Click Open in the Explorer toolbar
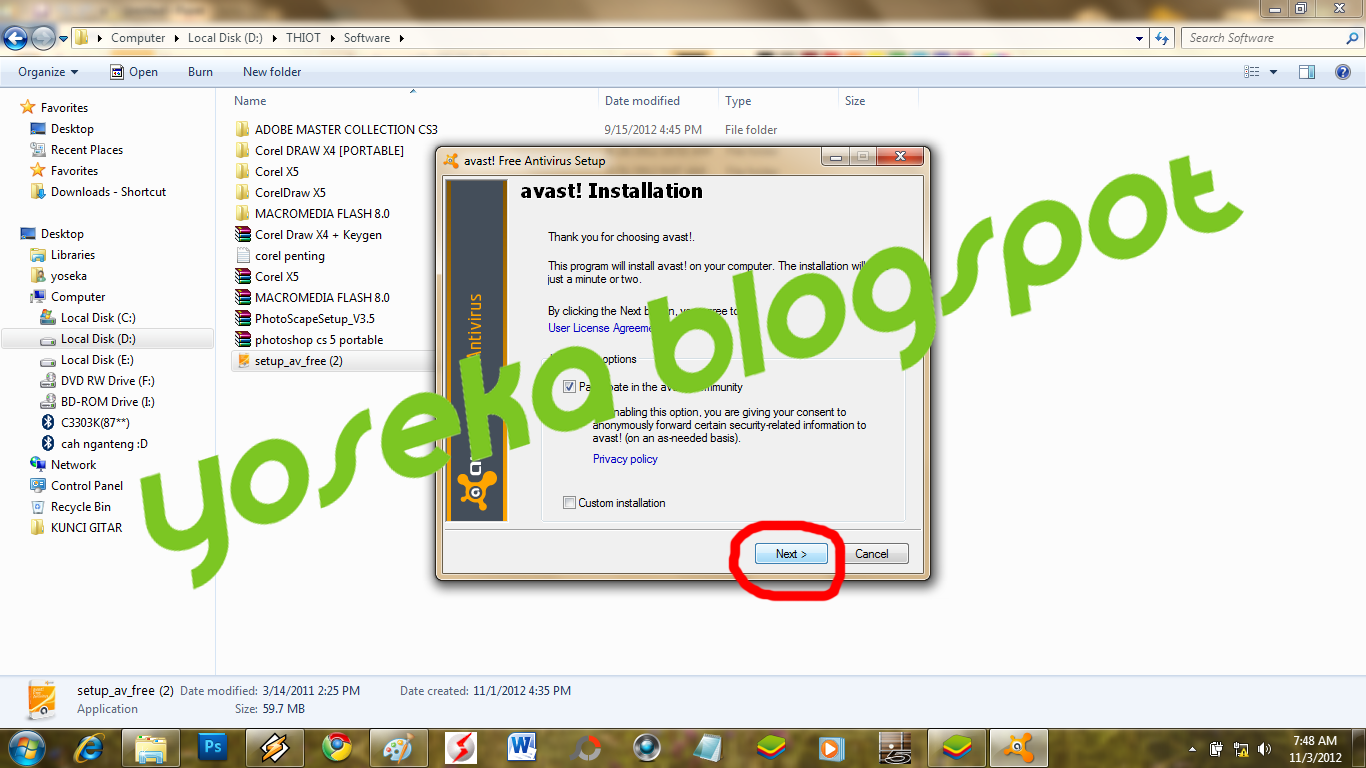The width and height of the screenshot is (1366, 768). (x=133, y=72)
